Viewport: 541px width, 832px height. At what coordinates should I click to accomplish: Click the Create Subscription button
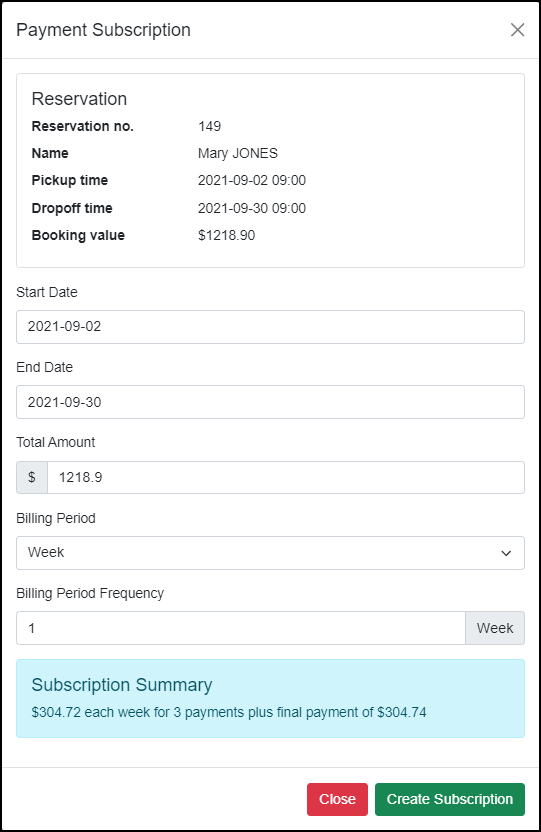tap(450, 799)
